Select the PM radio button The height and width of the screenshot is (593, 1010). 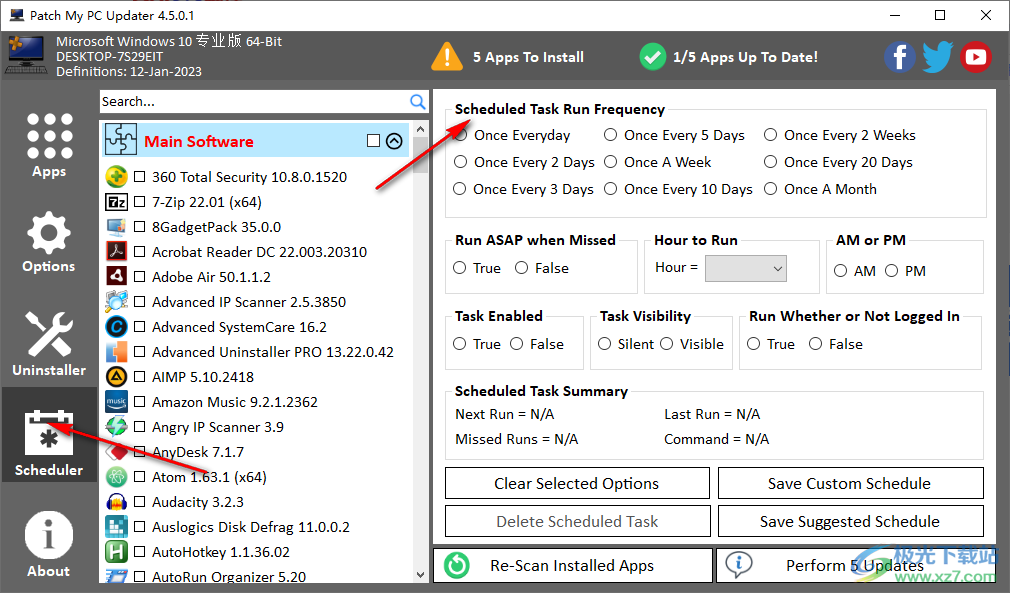891,271
